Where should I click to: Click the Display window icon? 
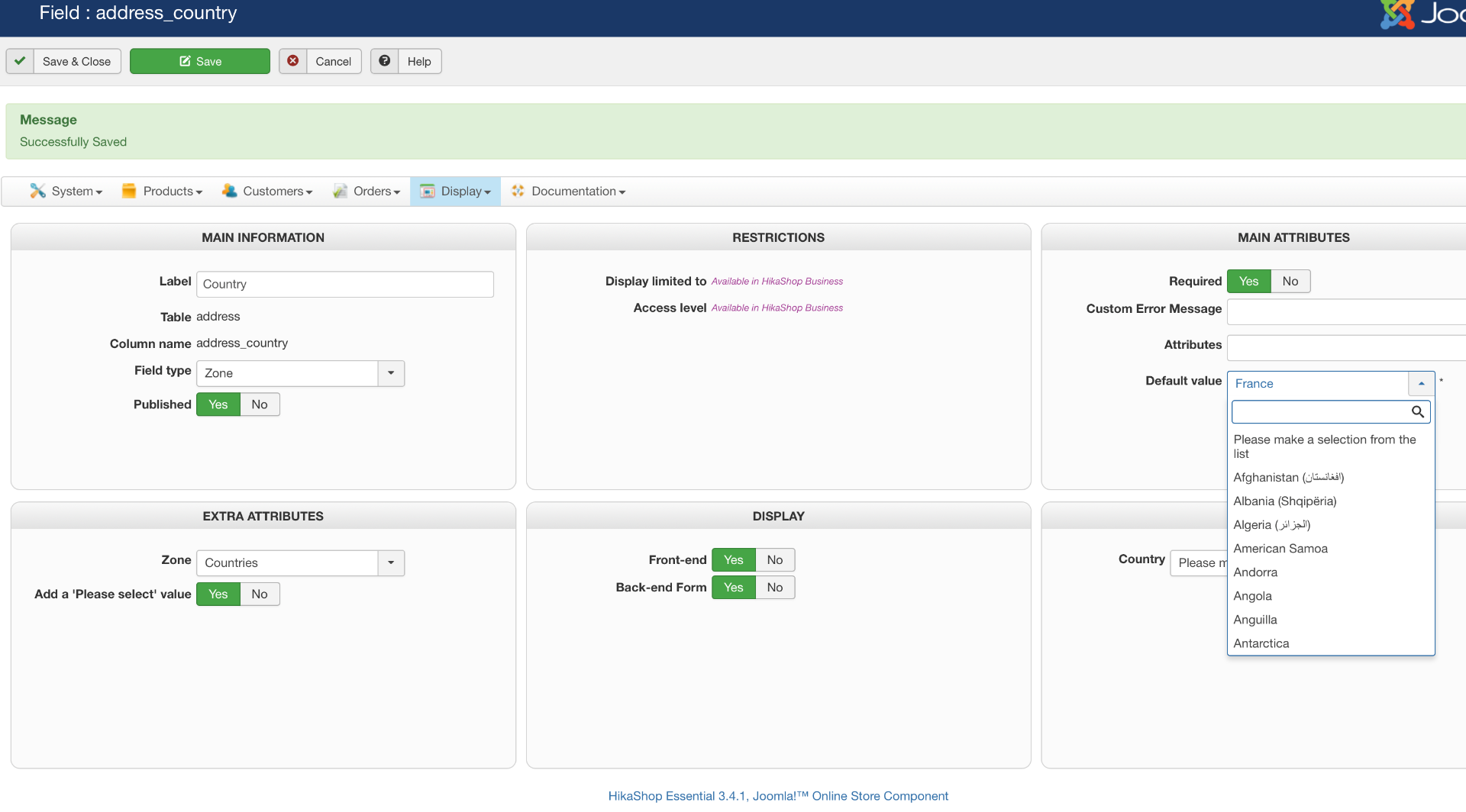tap(428, 191)
